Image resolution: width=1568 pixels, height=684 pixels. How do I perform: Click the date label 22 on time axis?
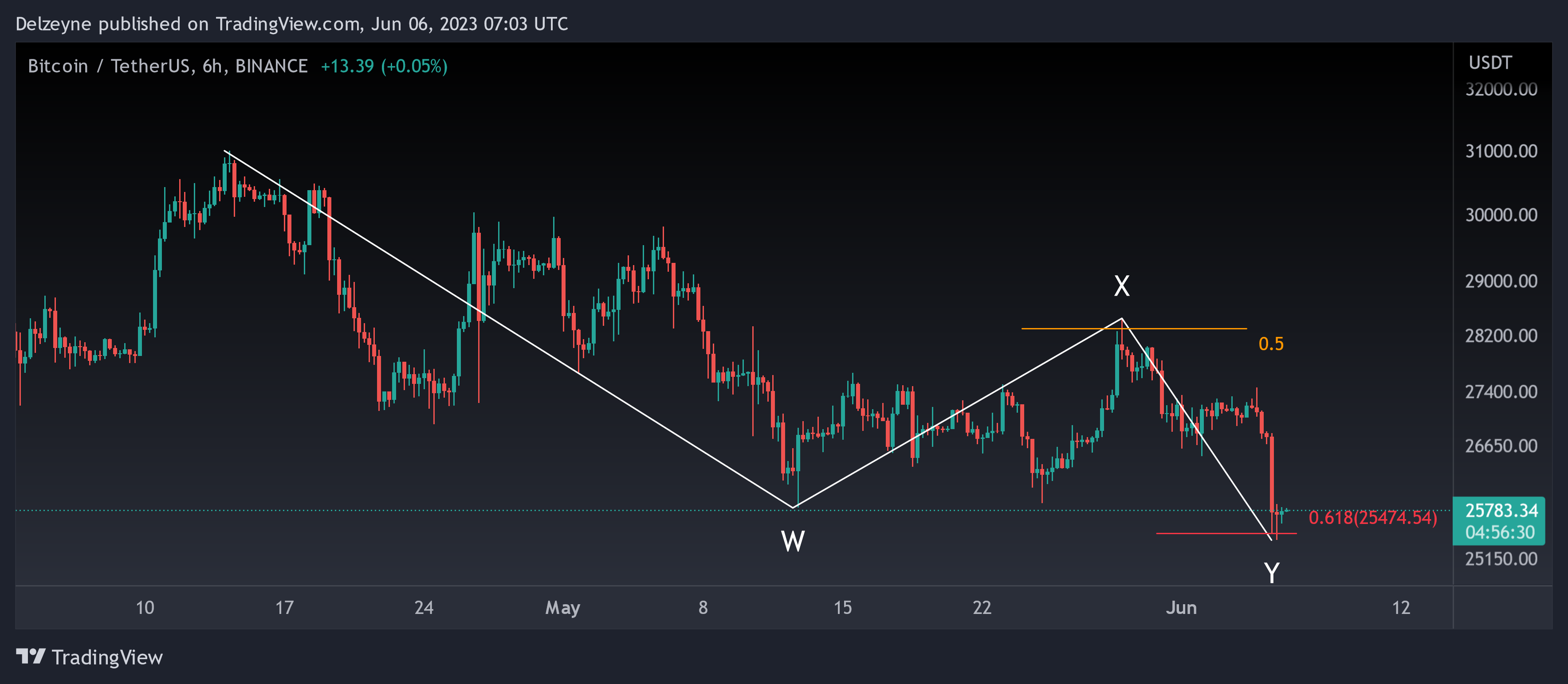982,607
